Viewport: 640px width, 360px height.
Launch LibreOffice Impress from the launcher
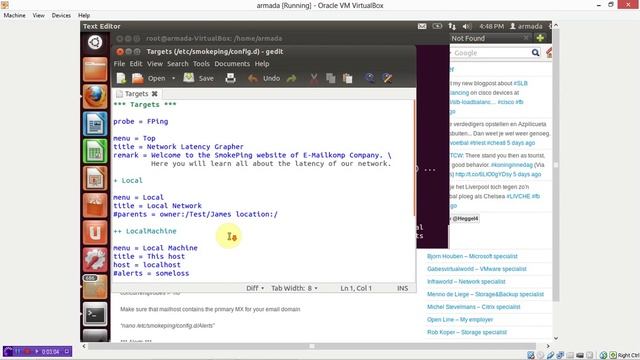pos(95,178)
